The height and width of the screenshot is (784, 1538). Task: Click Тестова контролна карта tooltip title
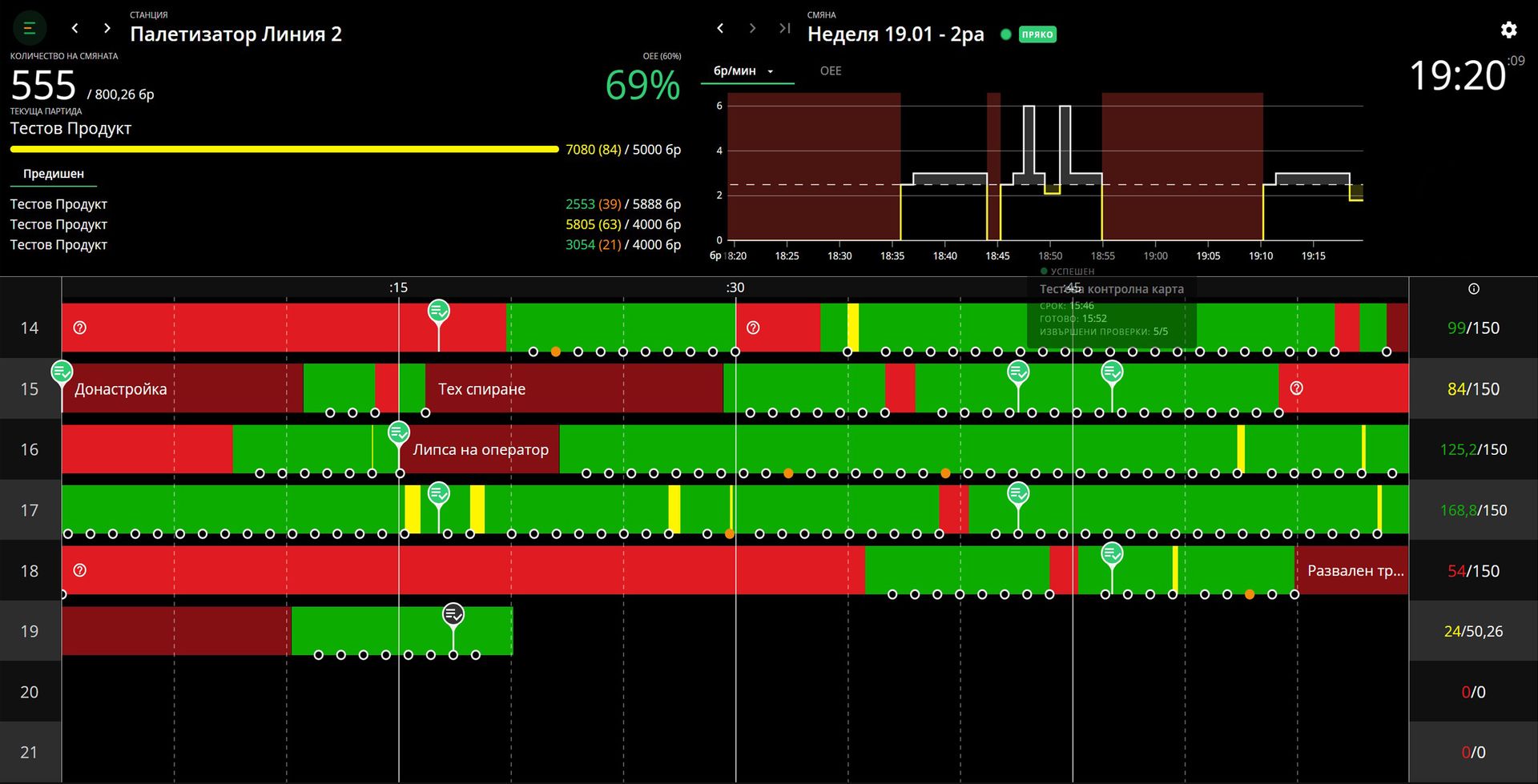1112,289
